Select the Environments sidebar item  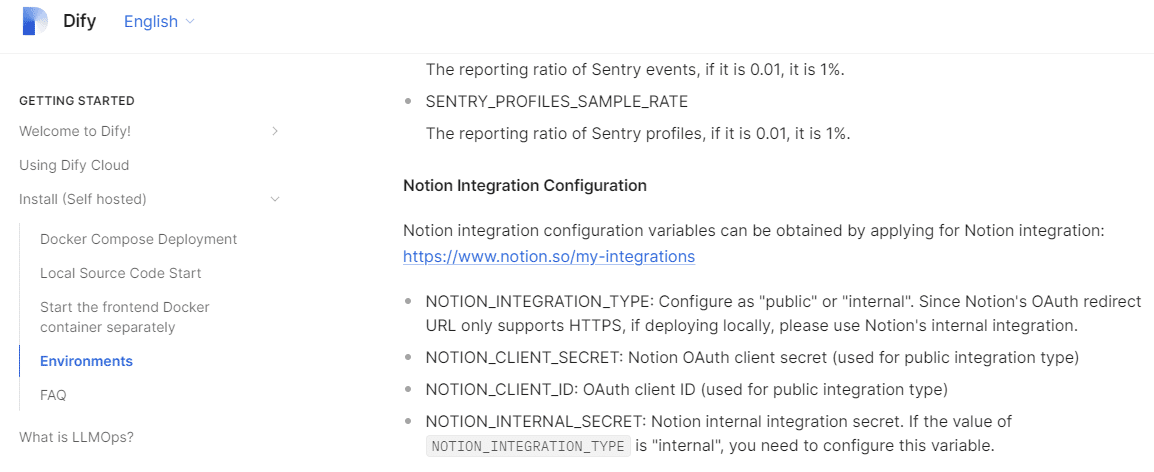(x=86, y=361)
